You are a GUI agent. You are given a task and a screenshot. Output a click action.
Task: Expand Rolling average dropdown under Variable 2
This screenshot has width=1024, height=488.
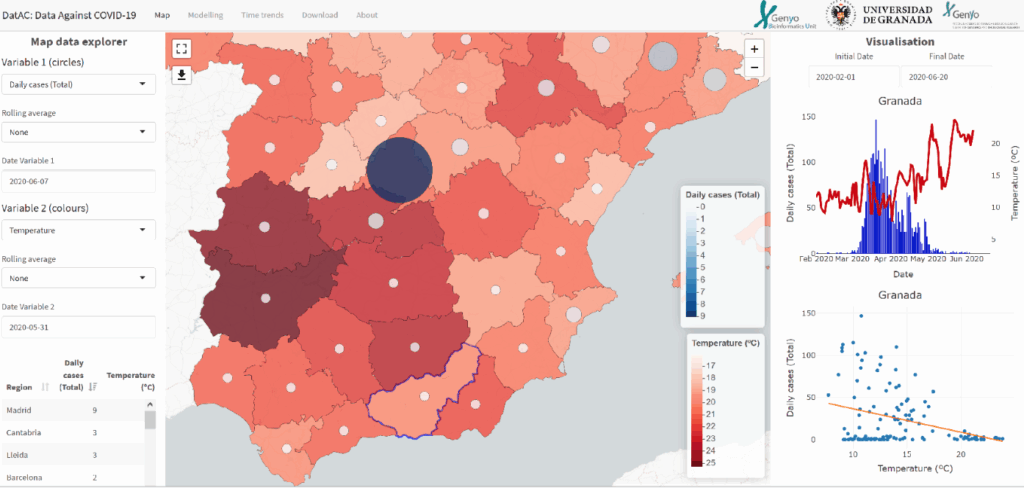79,278
